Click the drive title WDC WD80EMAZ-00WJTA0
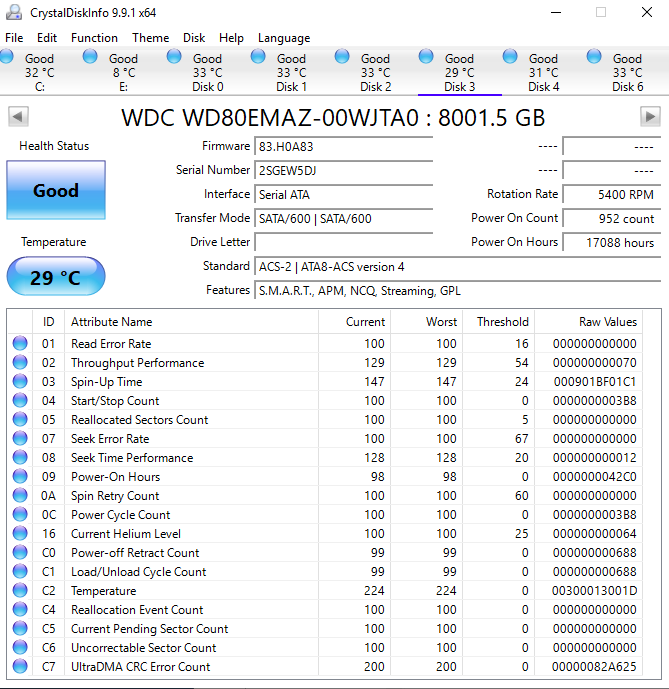This screenshot has height=689, width=669. pos(333,118)
